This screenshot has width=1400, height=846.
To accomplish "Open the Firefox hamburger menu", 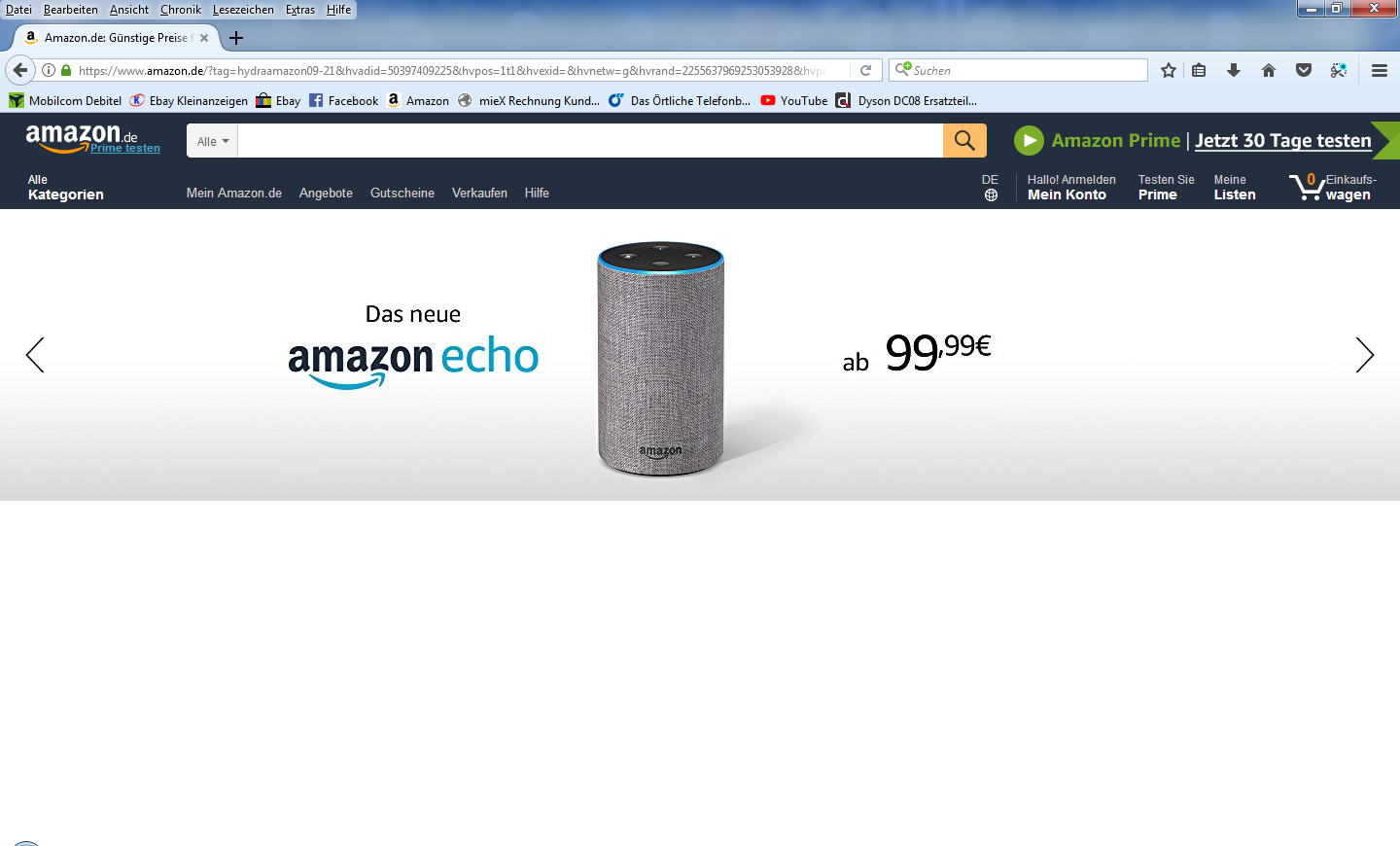I will 1379,70.
